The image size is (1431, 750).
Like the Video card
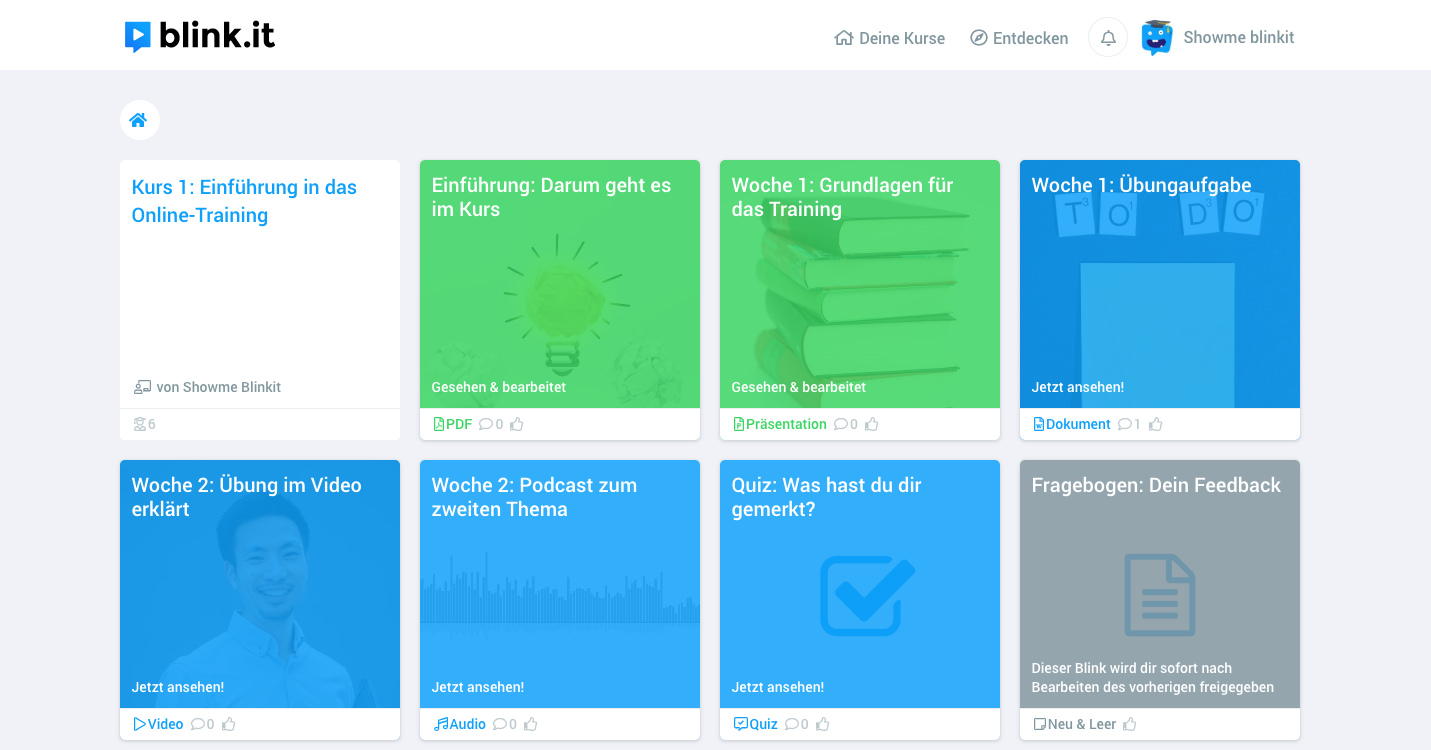[x=229, y=724]
